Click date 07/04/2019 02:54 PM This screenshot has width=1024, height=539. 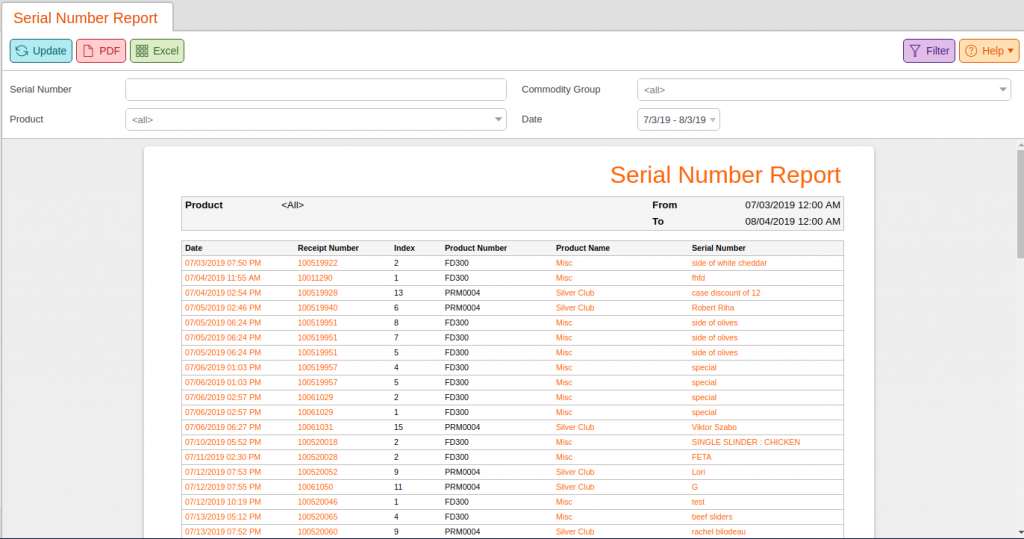coord(223,293)
